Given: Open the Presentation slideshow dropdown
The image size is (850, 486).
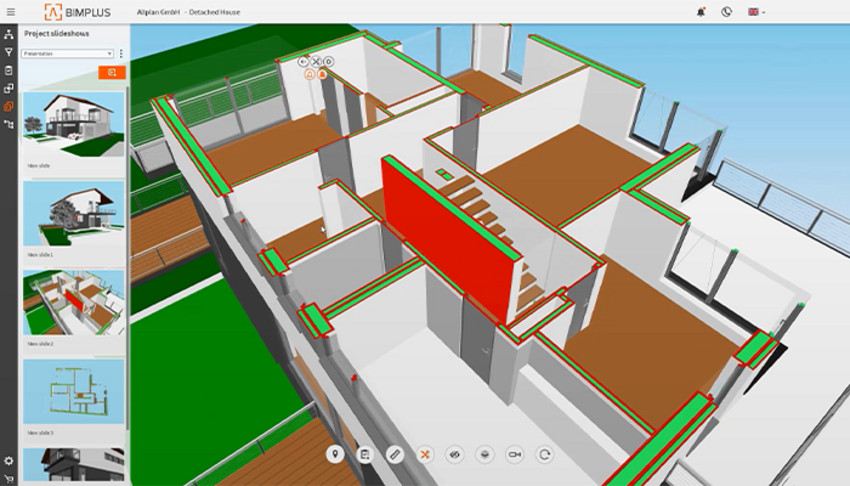Looking at the screenshot, I should 67,53.
